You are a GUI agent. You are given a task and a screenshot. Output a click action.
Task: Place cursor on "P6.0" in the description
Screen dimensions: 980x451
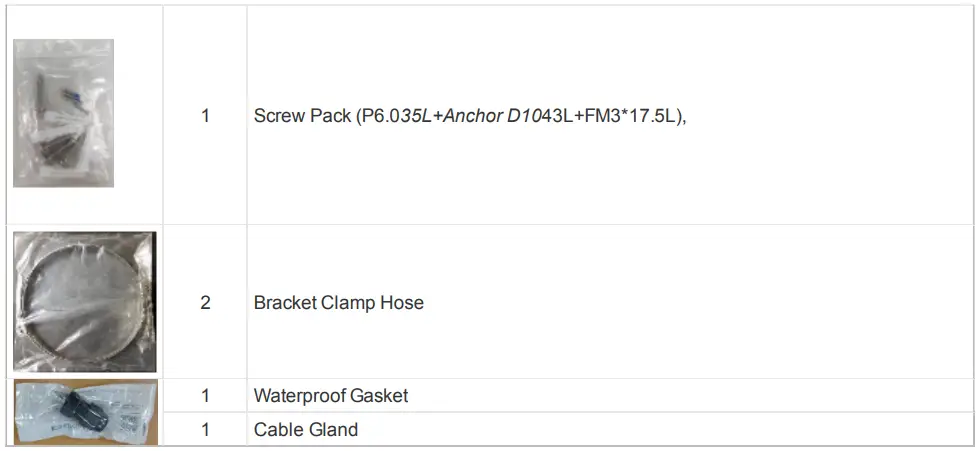374,116
